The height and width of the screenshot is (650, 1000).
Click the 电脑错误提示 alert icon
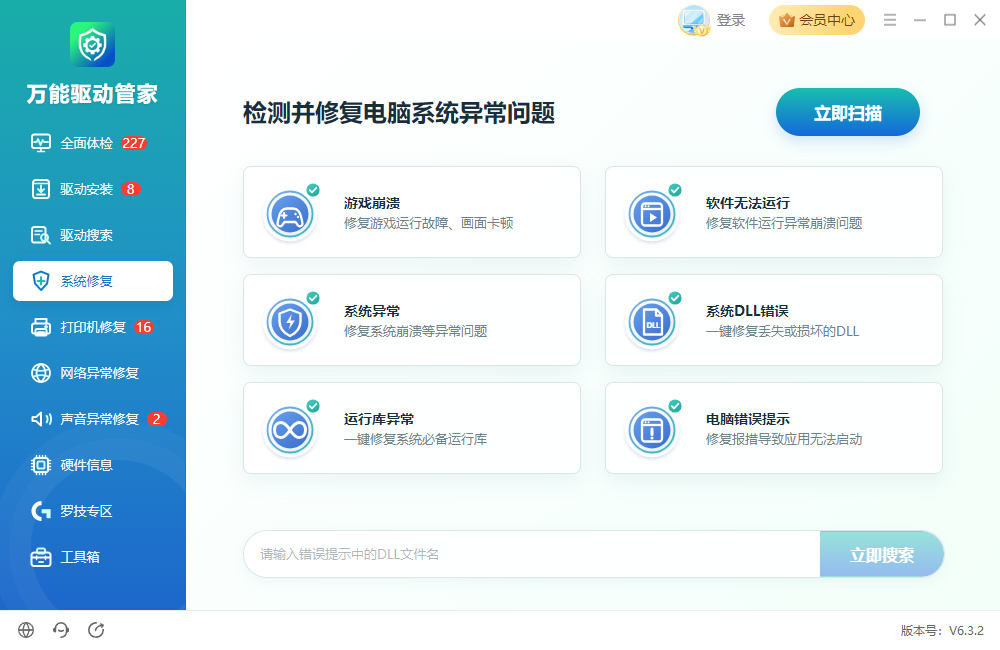tap(652, 431)
